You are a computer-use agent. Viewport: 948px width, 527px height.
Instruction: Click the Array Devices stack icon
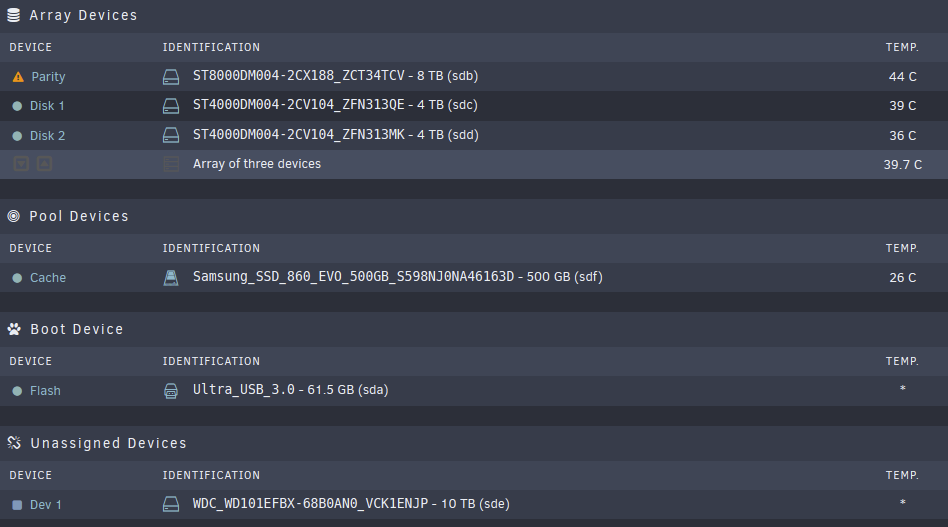pos(13,15)
